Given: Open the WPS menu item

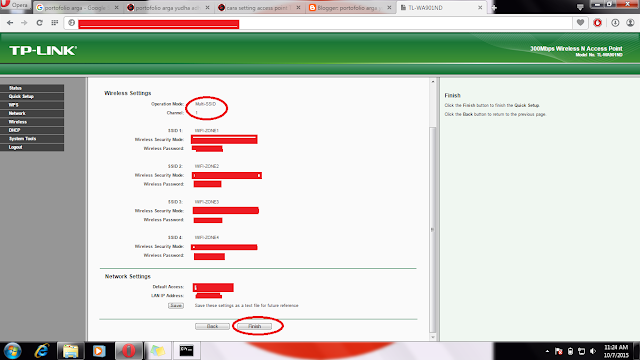Looking at the screenshot, I should 32,105.
